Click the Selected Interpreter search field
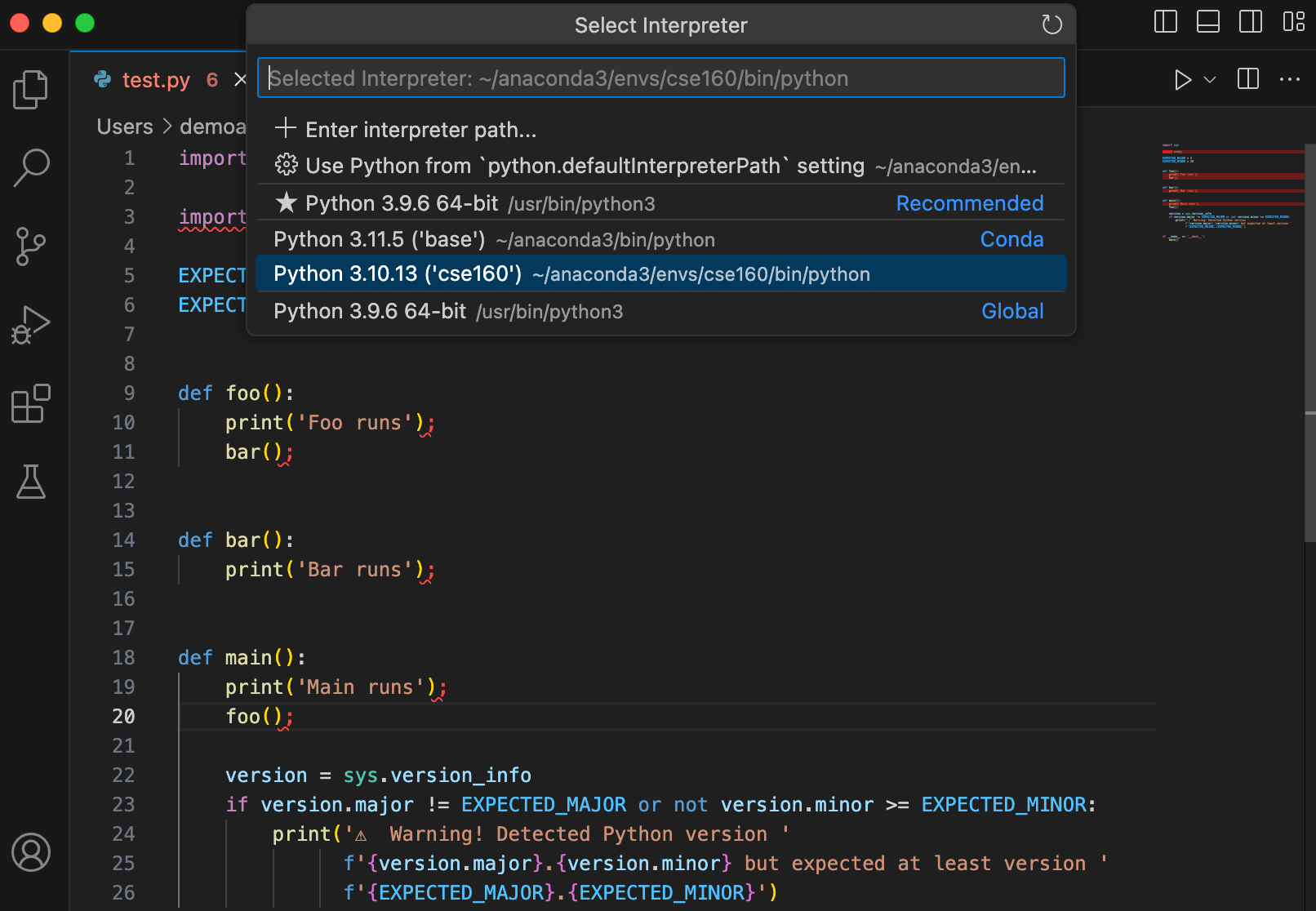Image resolution: width=1316 pixels, height=911 pixels. tap(660, 78)
